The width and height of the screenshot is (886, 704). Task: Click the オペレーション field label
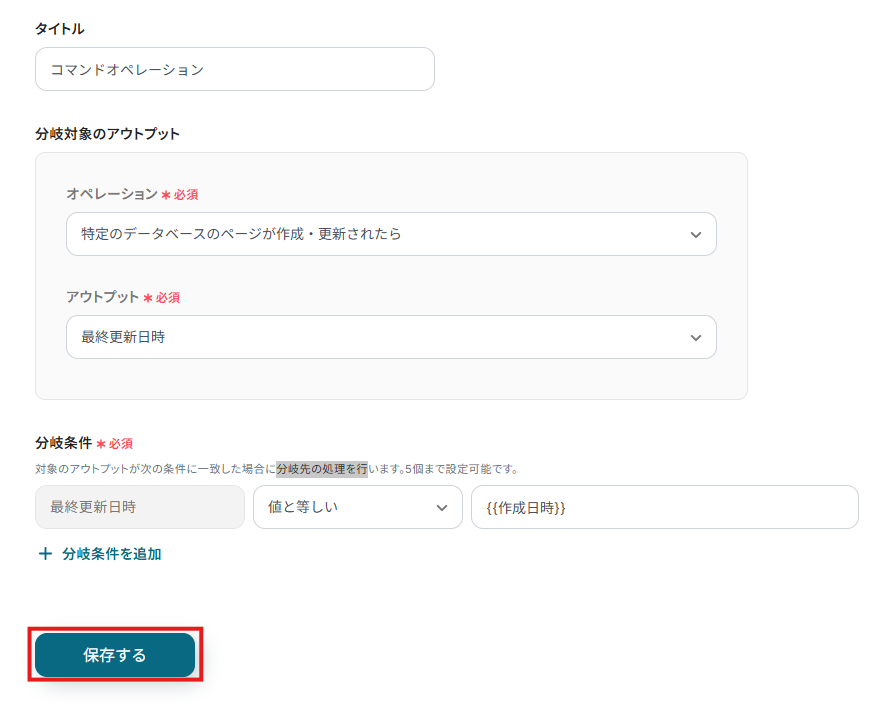pyautogui.click(x=112, y=194)
